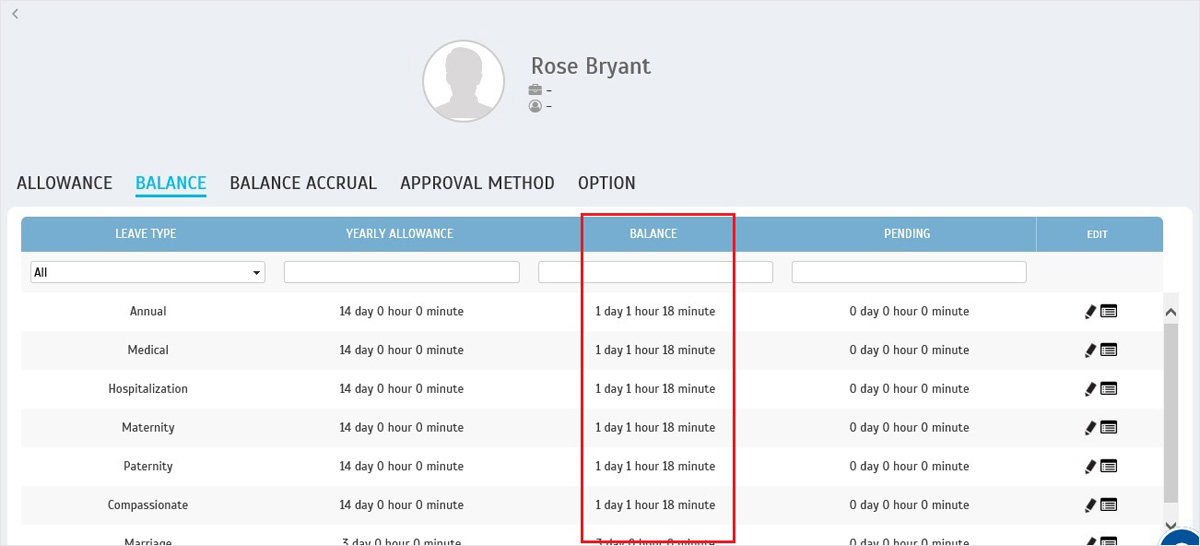Go to the APPROVAL METHOD tab
Image resolution: width=1200 pixels, height=546 pixels.
click(x=477, y=183)
